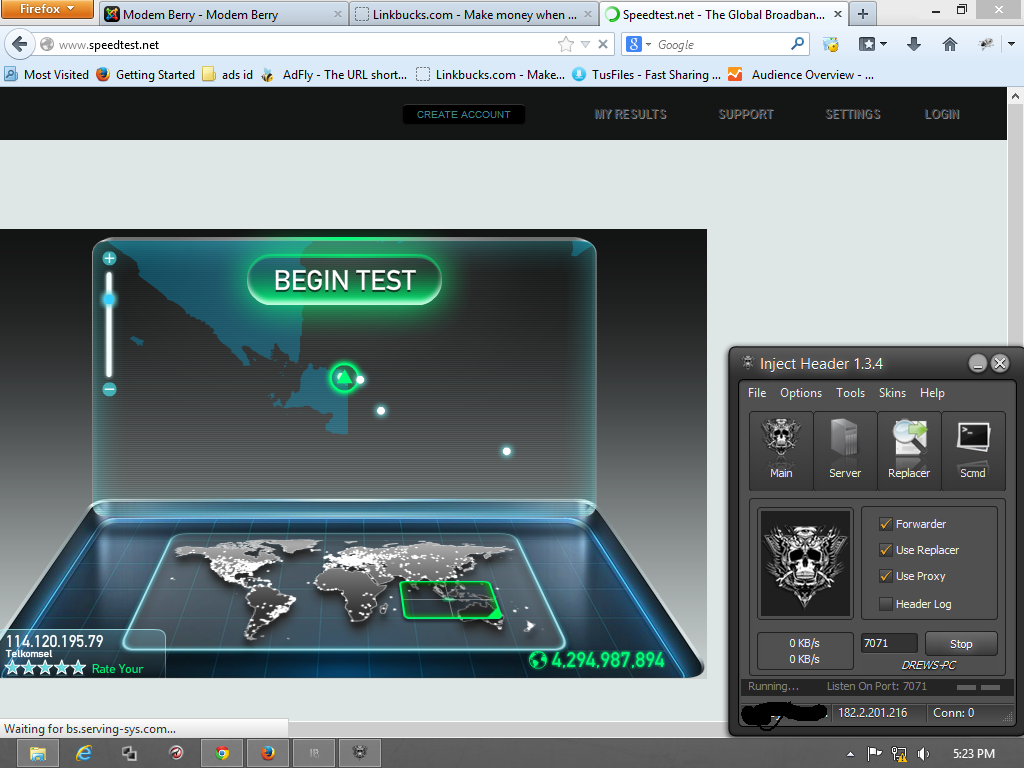
Task: Open the ads id bookmark folder
Action: point(227,74)
